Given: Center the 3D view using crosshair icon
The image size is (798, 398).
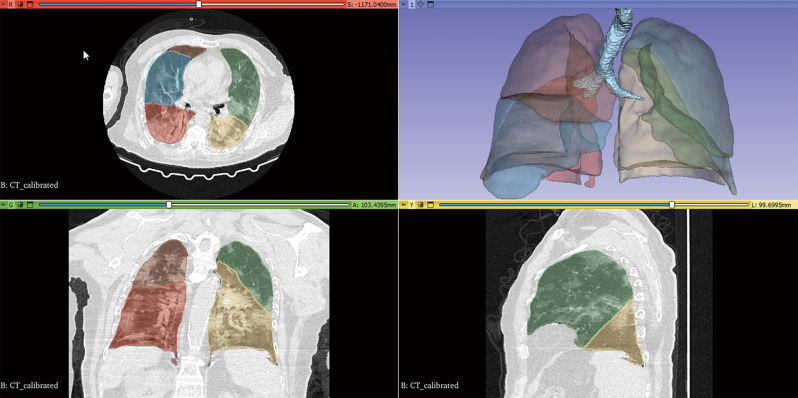Looking at the screenshot, I should 420,4.
